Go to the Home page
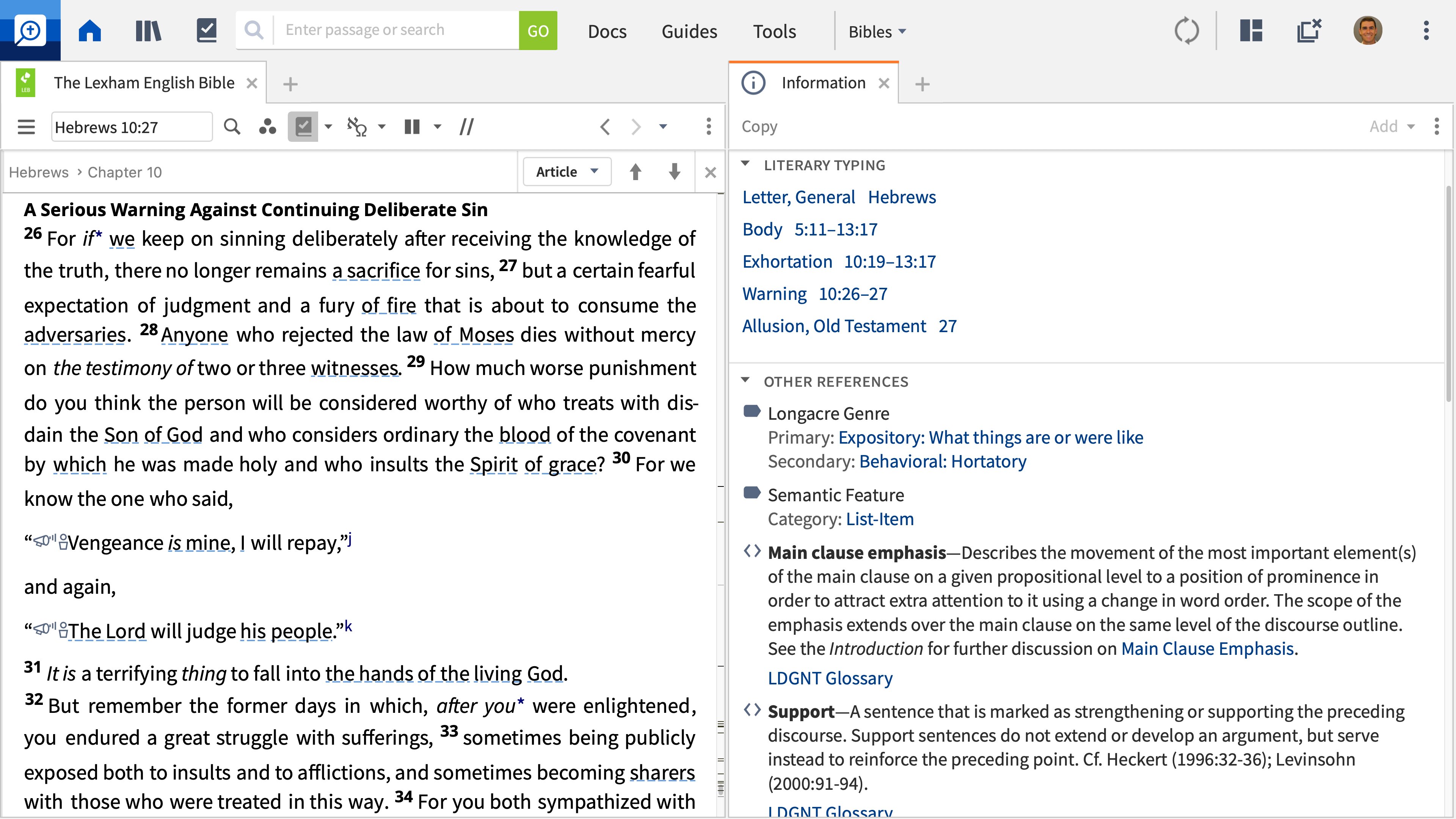1456x819 pixels. tap(90, 30)
